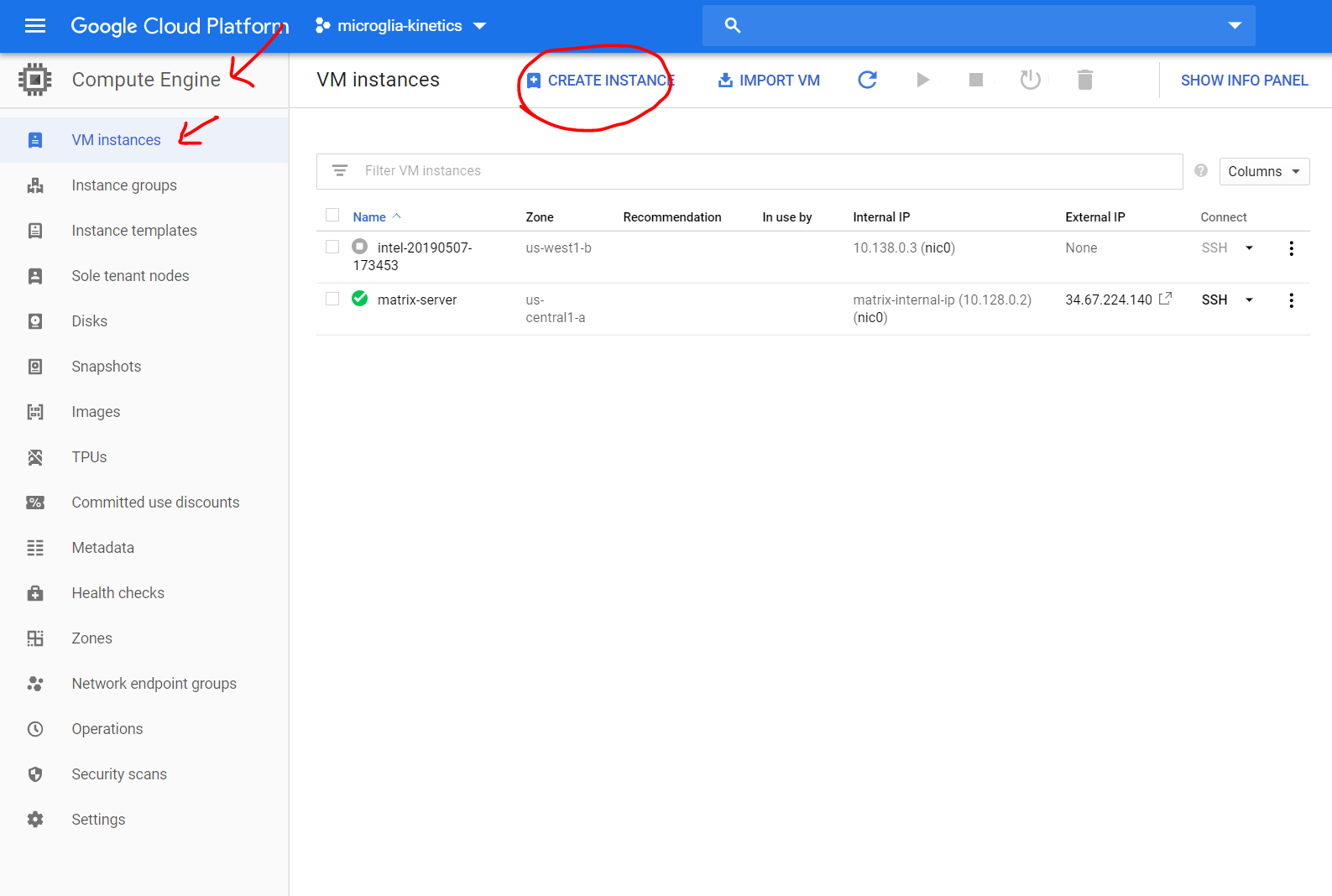Connect via SSH to matrix-server

(x=1214, y=300)
